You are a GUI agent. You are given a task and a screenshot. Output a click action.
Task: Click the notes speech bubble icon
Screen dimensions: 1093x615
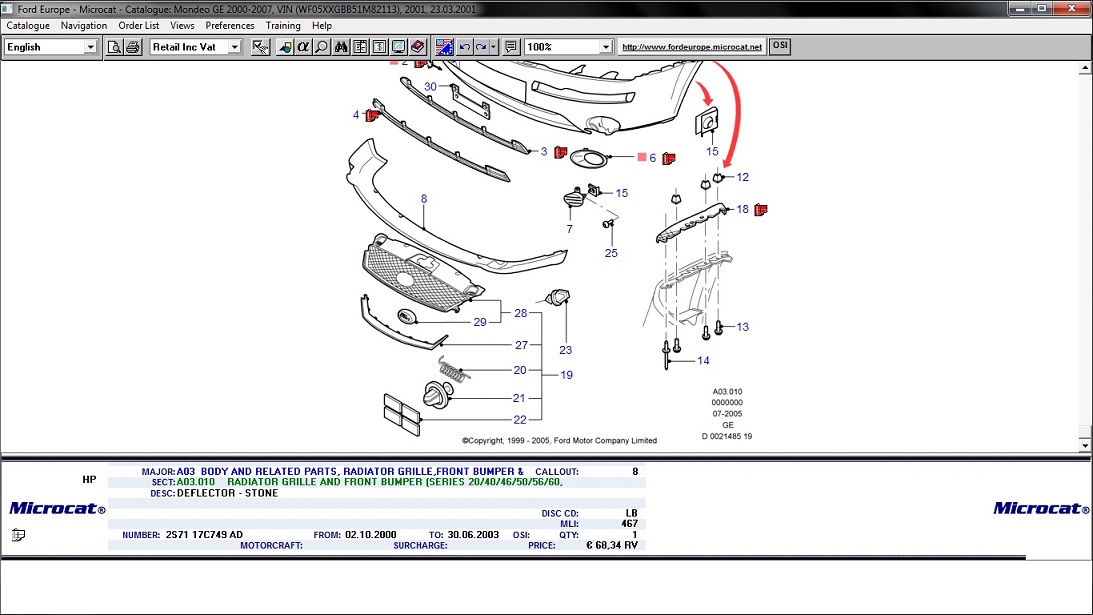(x=511, y=47)
